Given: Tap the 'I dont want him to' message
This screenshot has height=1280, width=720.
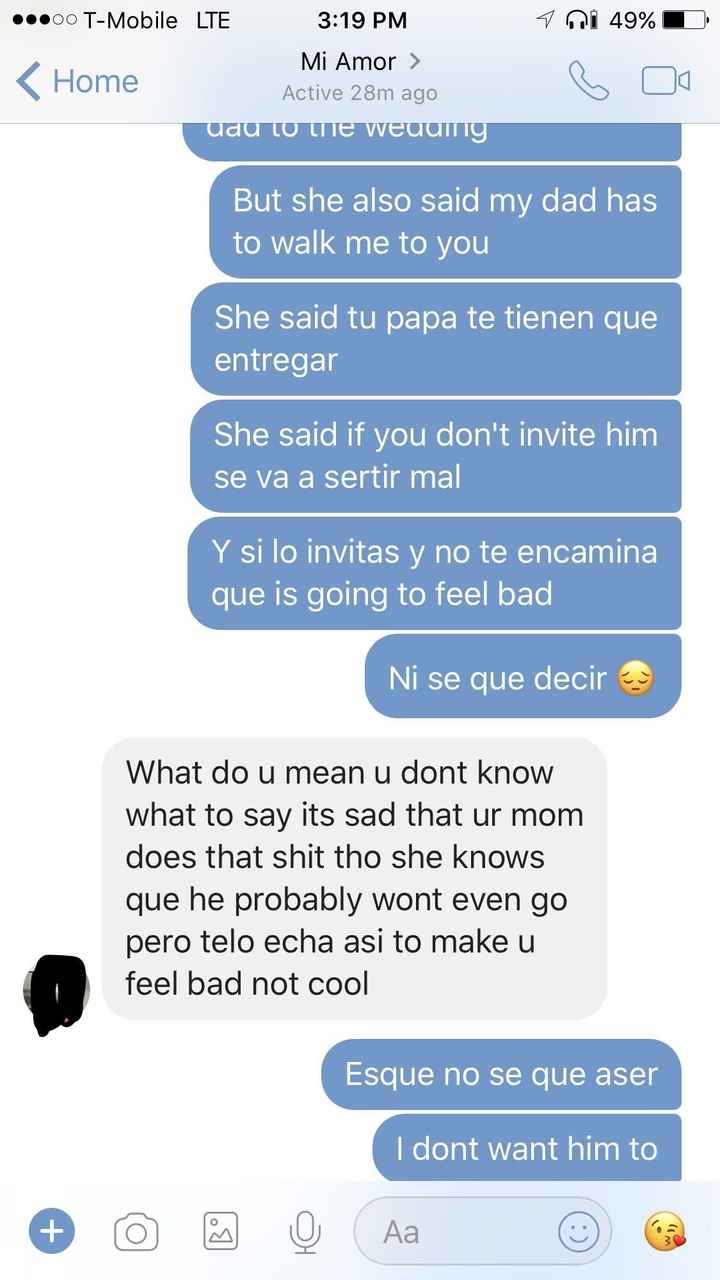Looking at the screenshot, I should [x=527, y=1148].
